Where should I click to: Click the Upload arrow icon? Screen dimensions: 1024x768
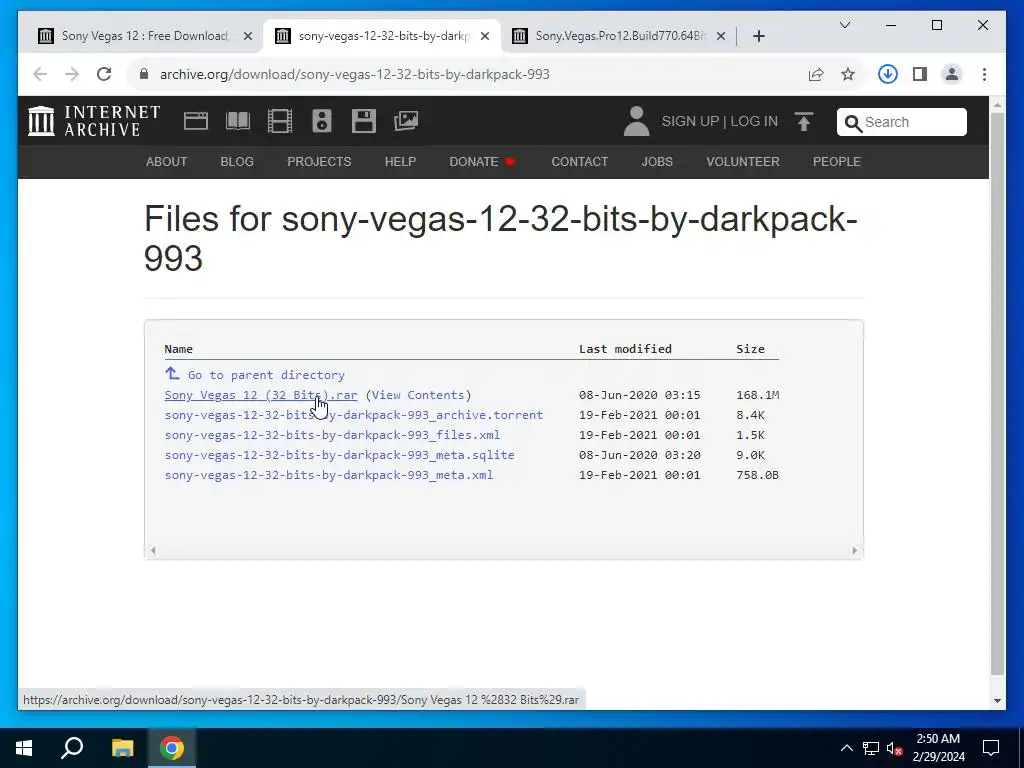804,121
